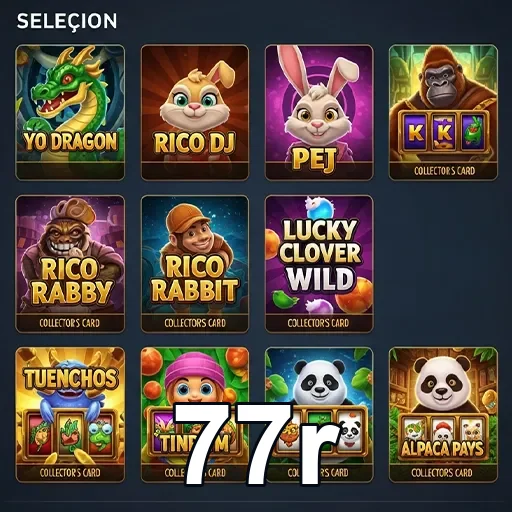Click the Alpaca Pays panda face

click(x=442, y=387)
